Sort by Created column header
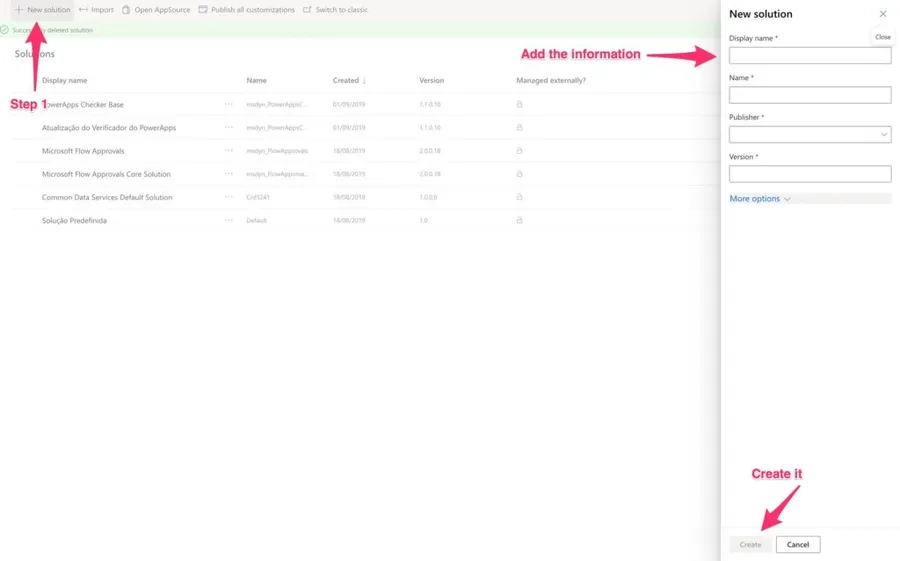 tap(346, 80)
